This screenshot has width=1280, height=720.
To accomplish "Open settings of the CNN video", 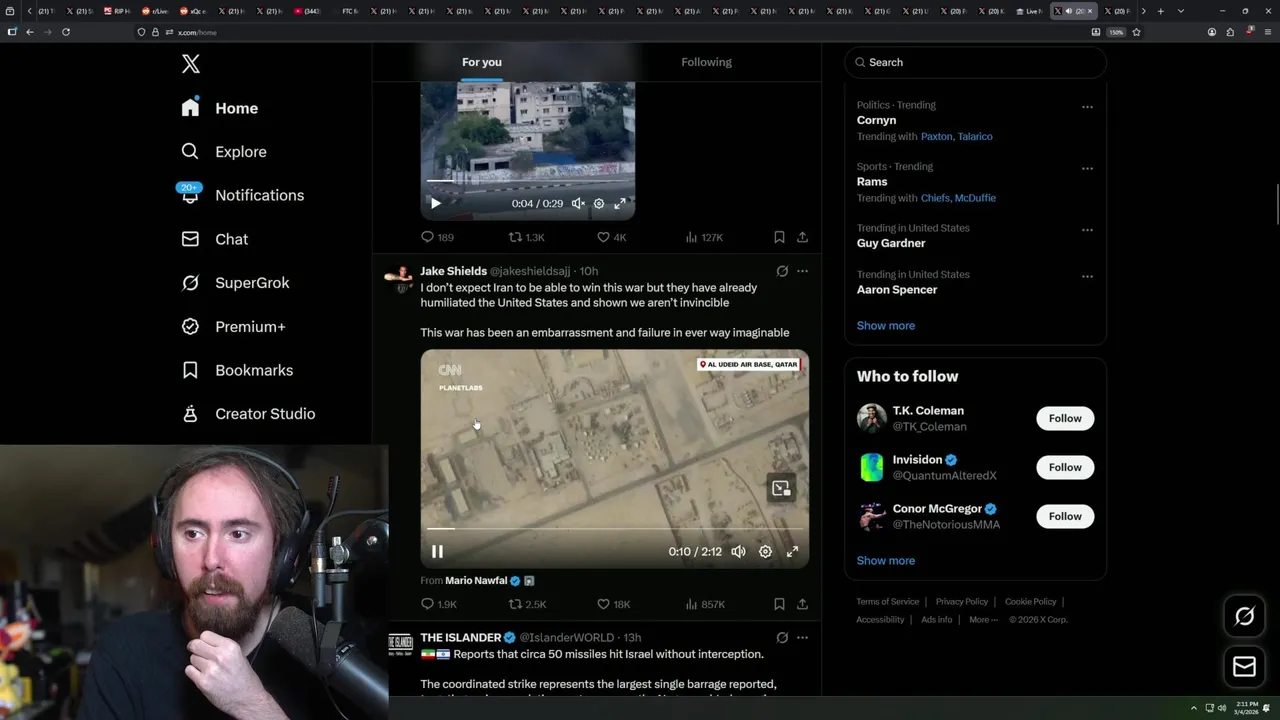I will 765,551.
